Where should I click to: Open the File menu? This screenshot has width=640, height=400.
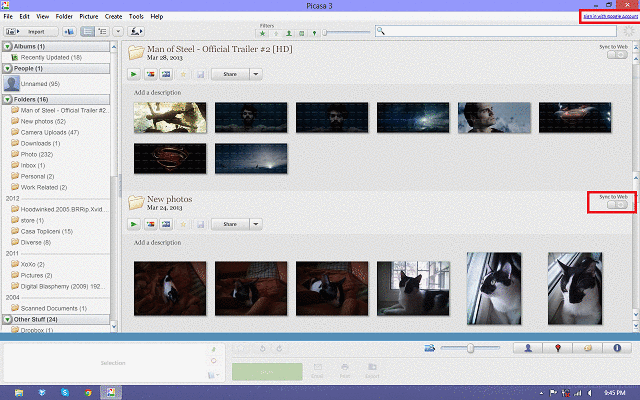click(8, 16)
